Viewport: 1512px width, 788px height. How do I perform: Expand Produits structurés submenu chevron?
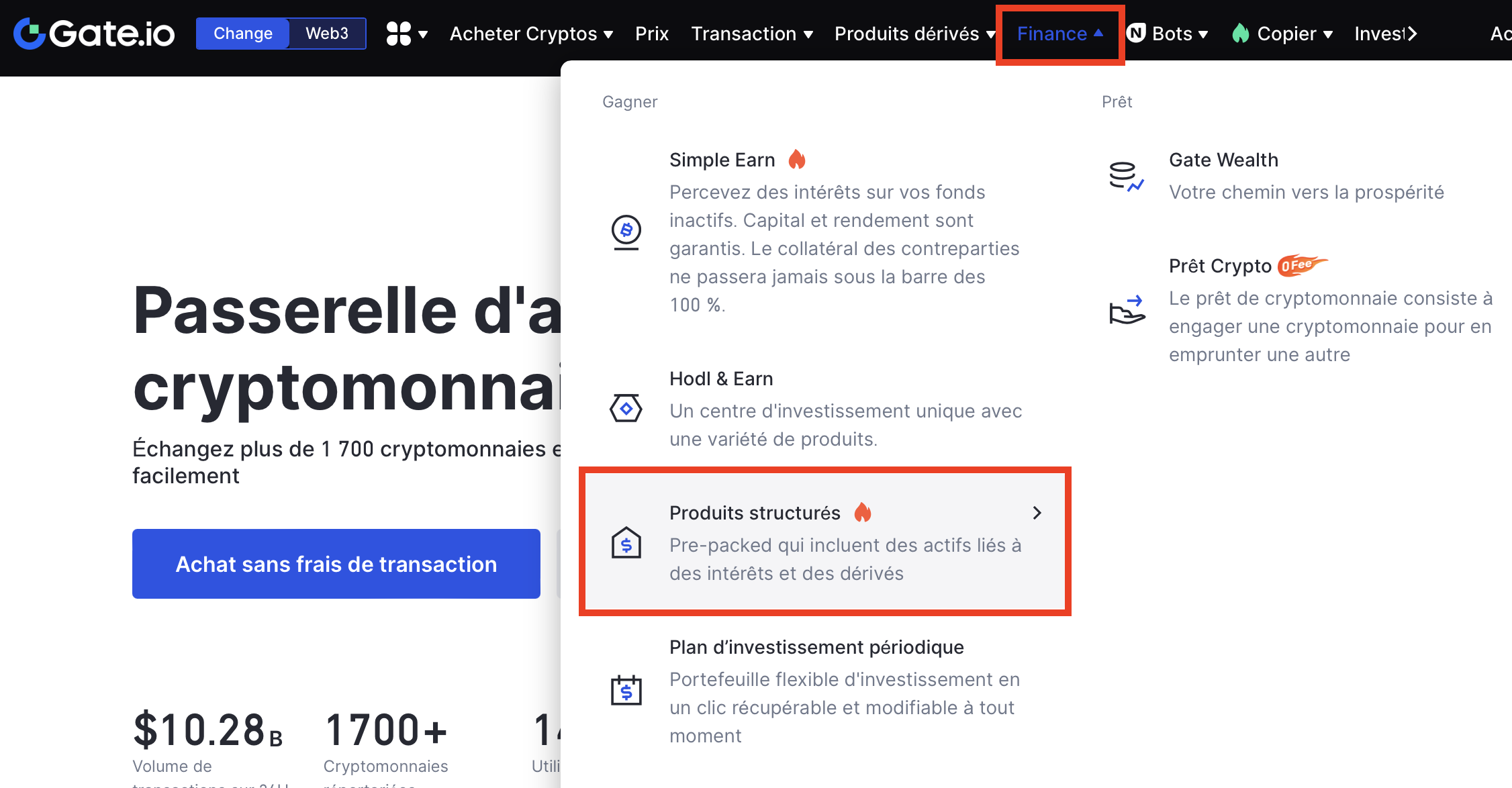(x=1037, y=513)
